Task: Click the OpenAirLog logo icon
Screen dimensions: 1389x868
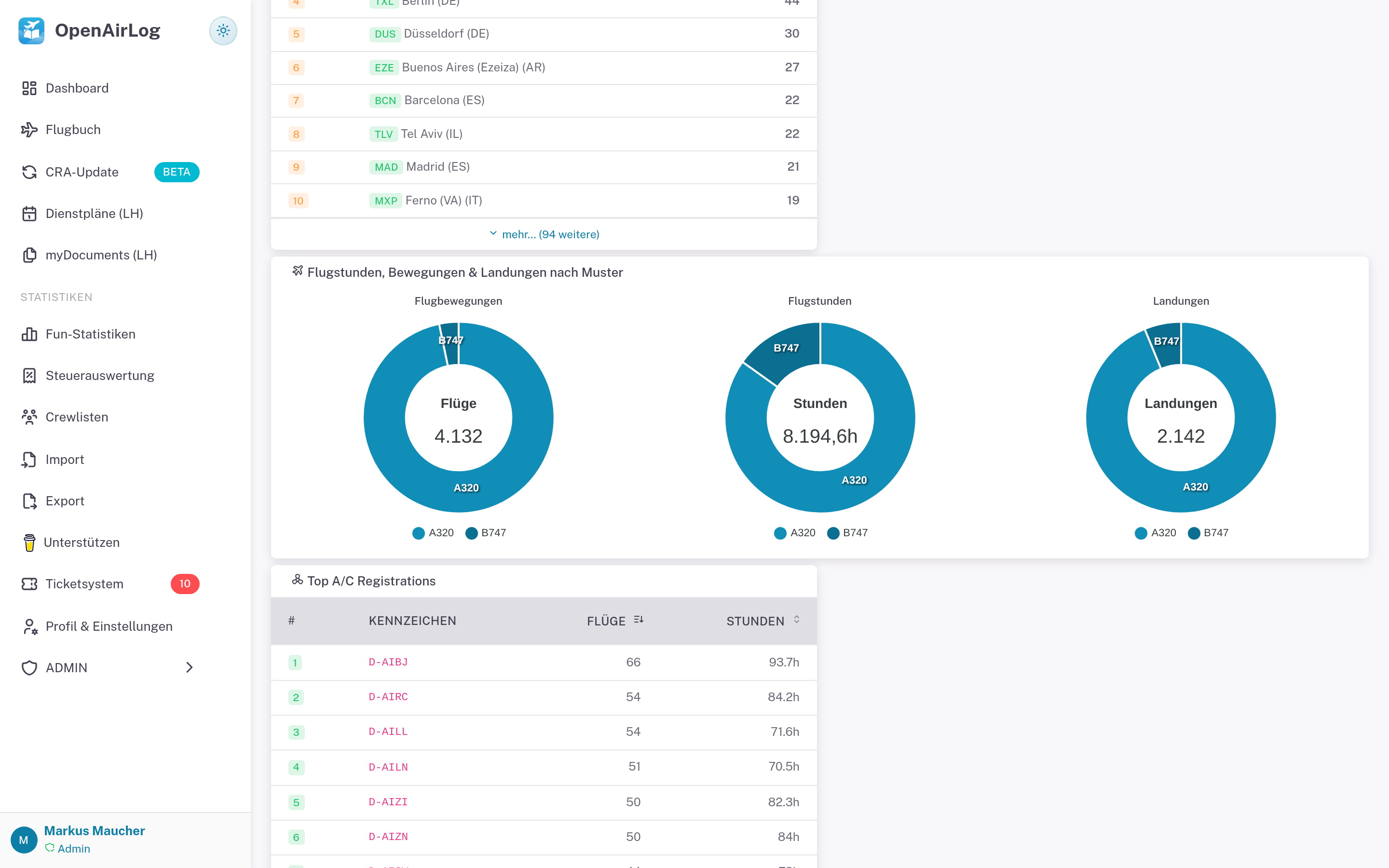Action: coord(31,30)
